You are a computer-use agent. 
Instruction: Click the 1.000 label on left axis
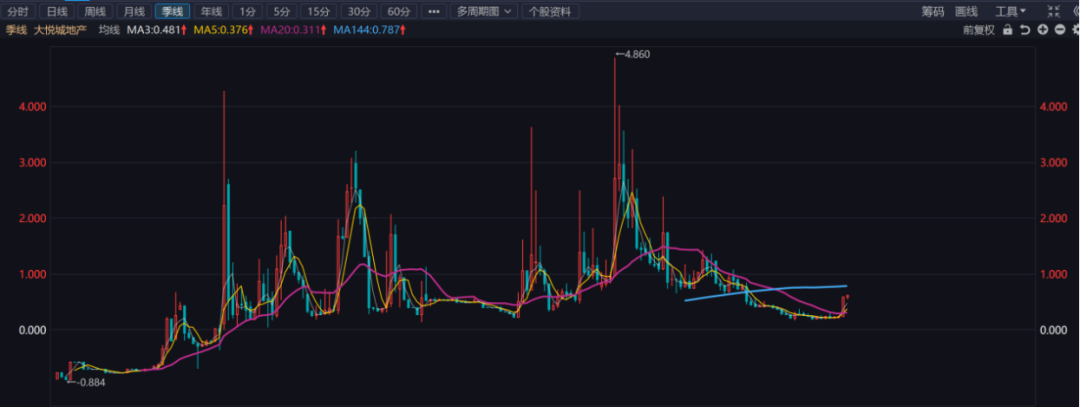32,274
